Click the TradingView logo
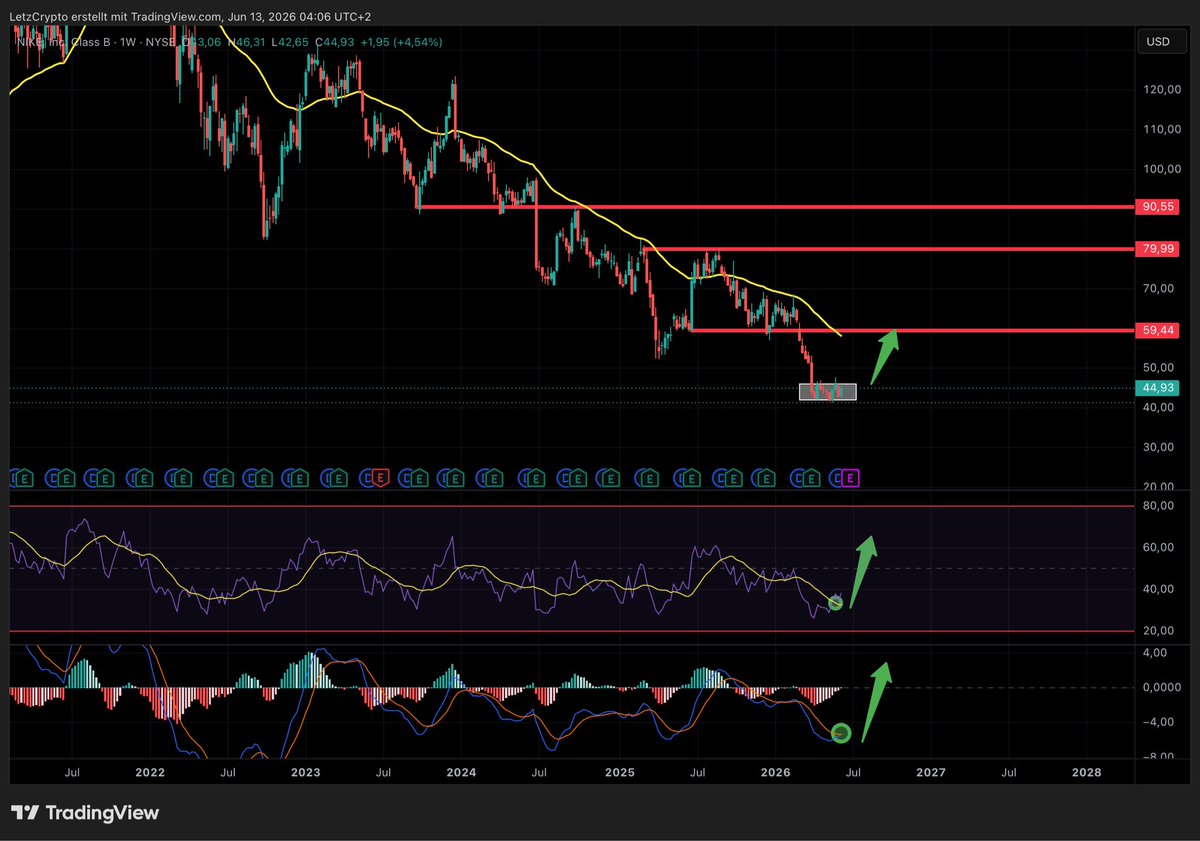 click(x=85, y=813)
